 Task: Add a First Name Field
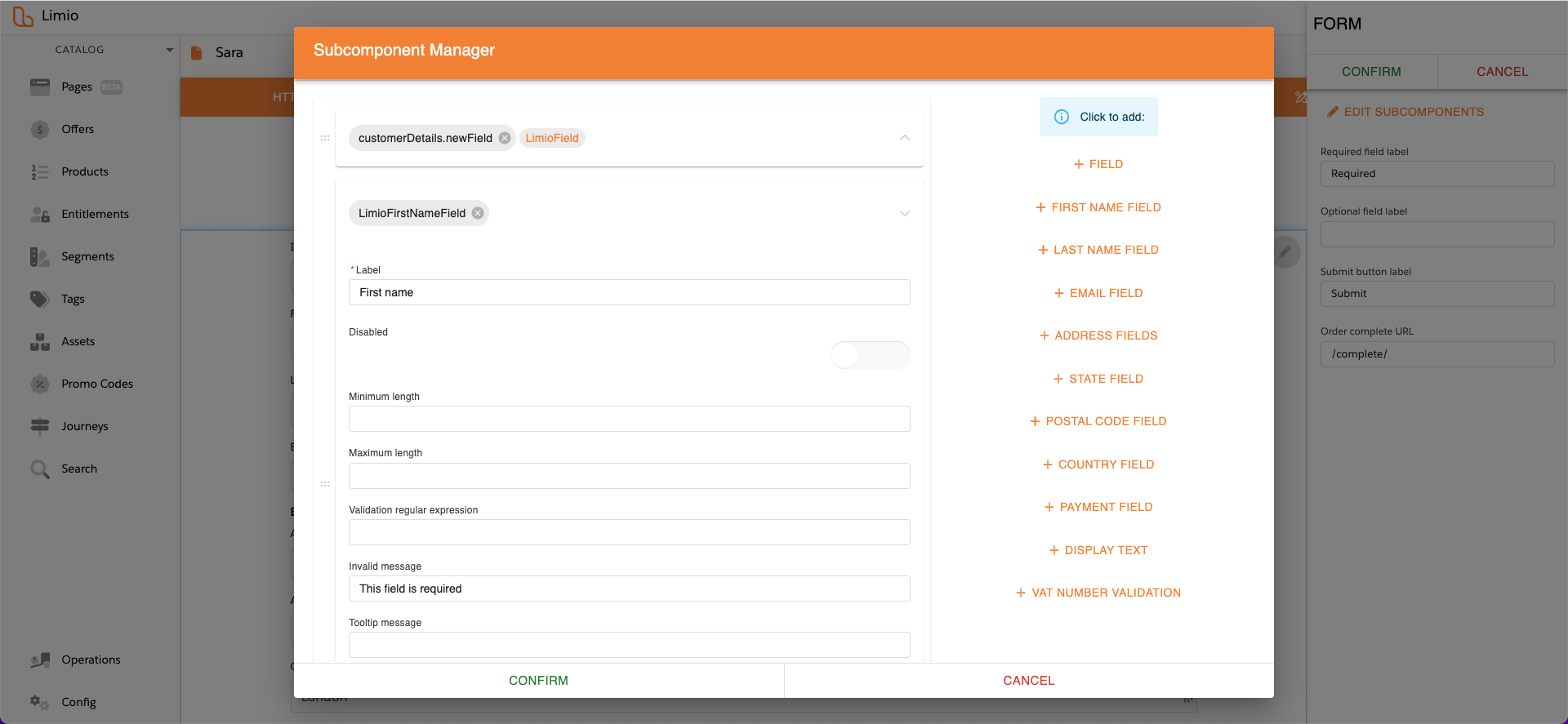click(1098, 207)
